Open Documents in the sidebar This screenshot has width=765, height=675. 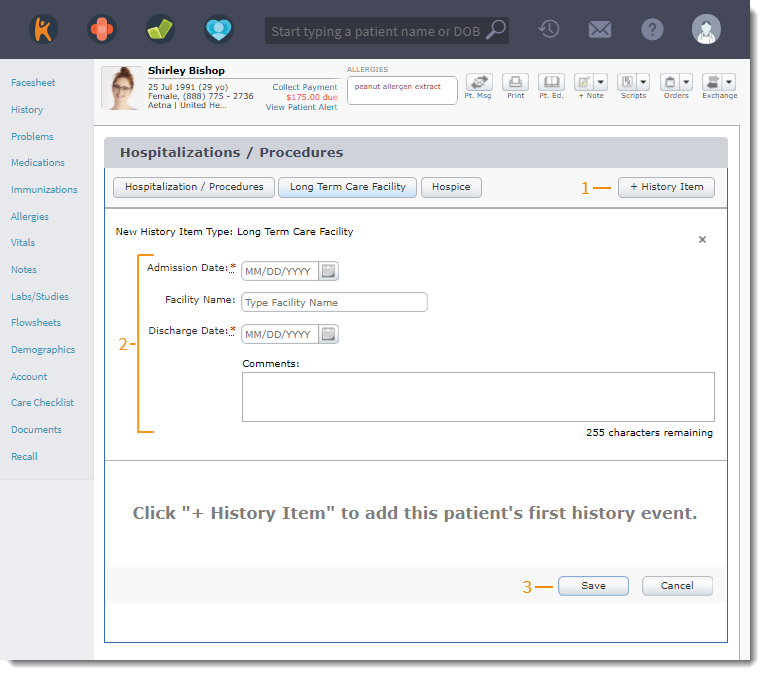[x=36, y=430]
